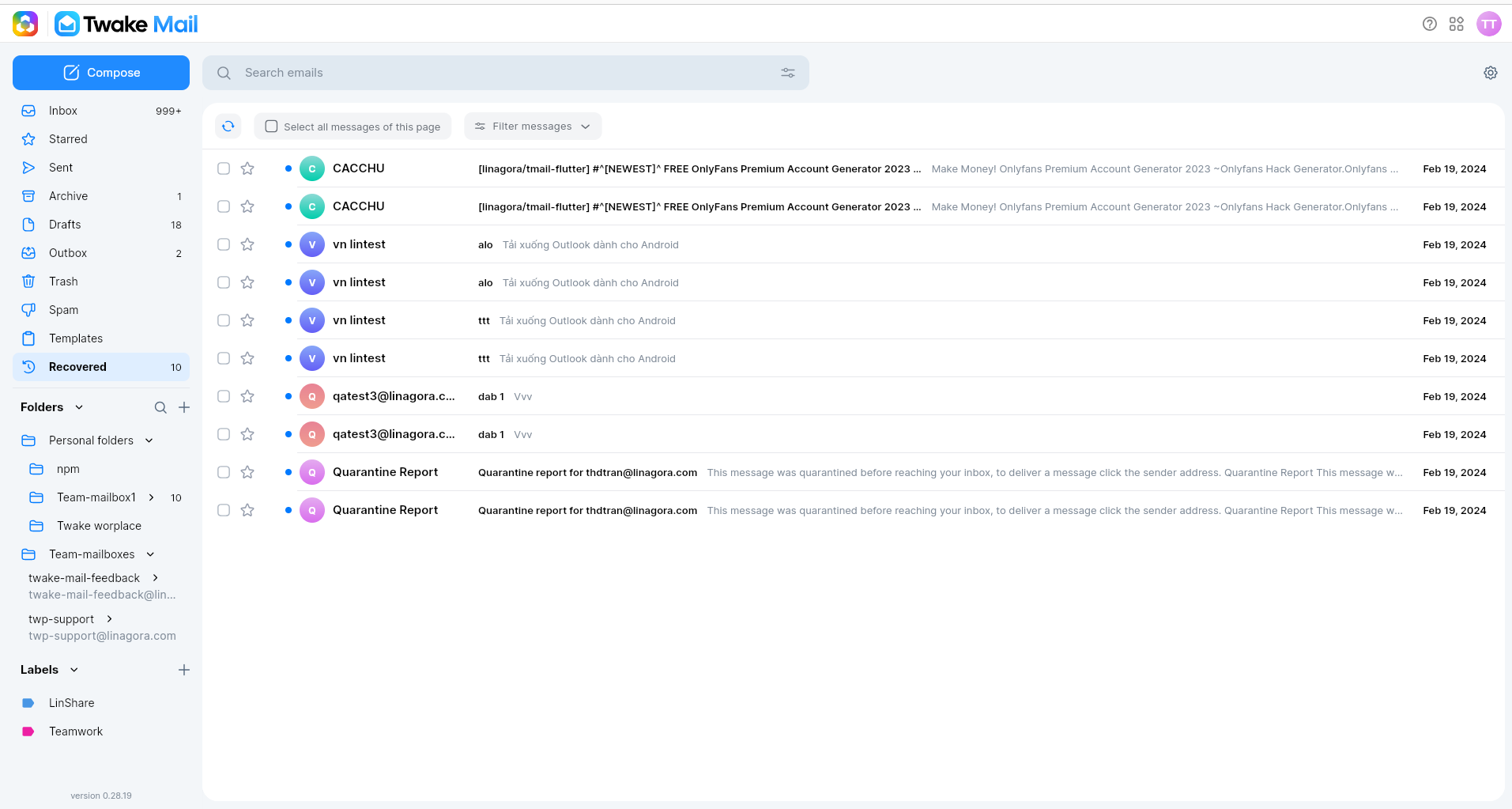Screen dimensions: 1512x809
Task: Open the Recovered folder
Action: coord(101,367)
